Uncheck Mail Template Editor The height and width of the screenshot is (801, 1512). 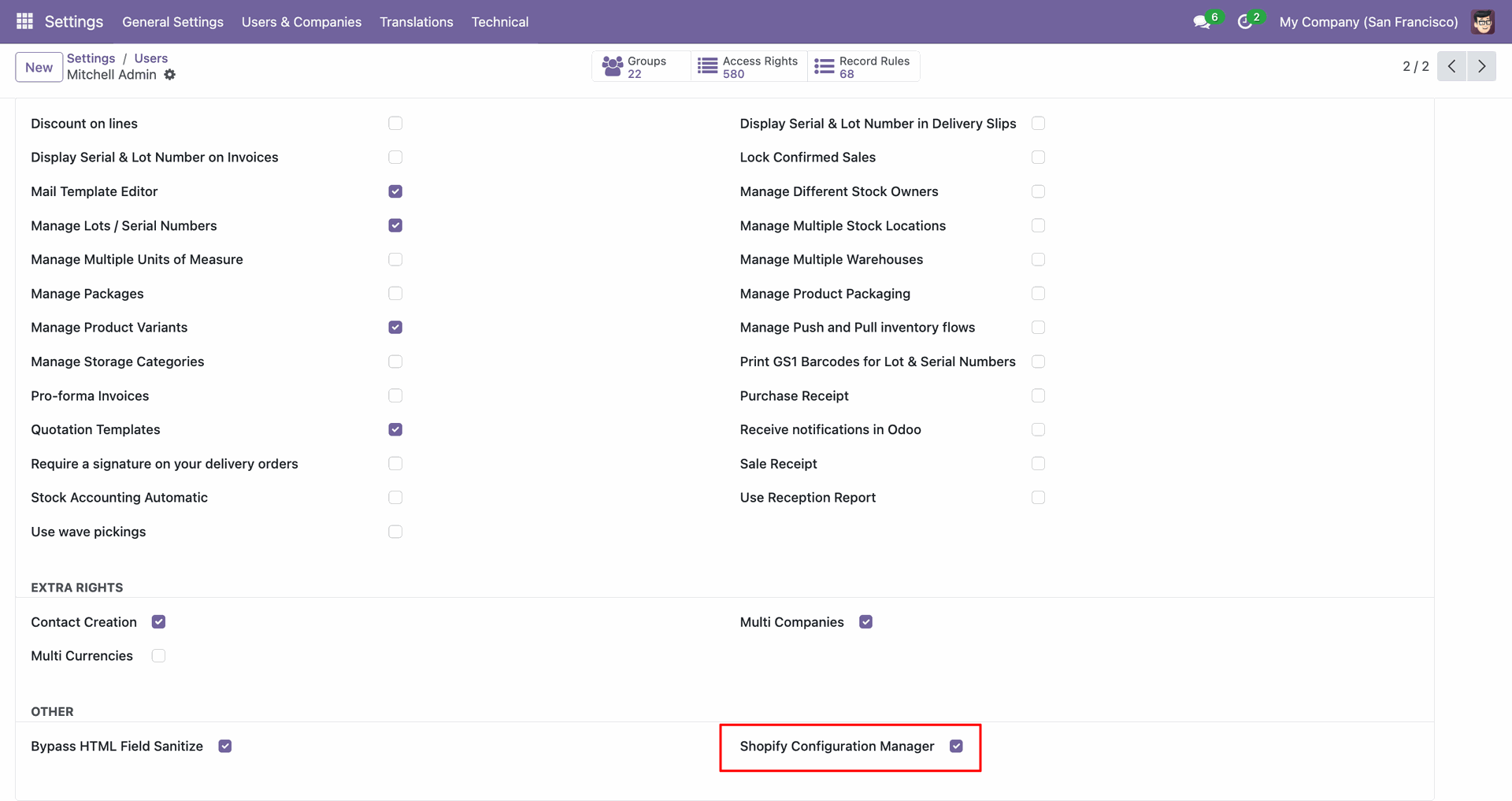tap(395, 191)
